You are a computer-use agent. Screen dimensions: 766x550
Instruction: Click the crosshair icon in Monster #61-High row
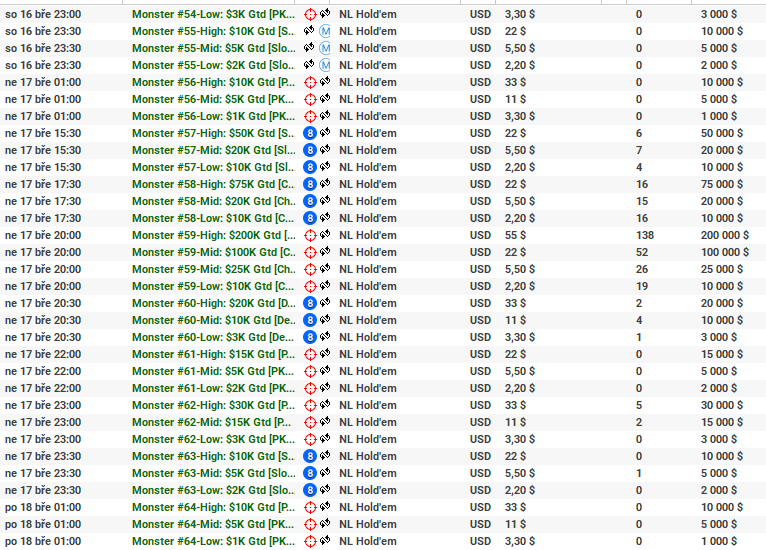[310, 355]
